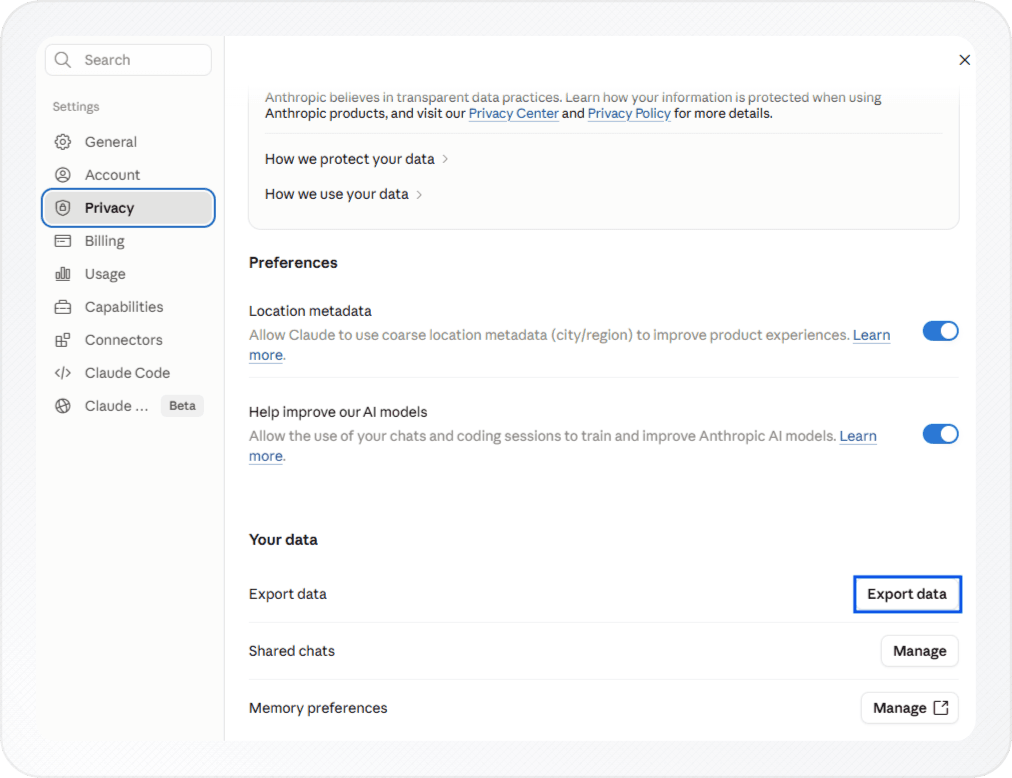The width and height of the screenshot is (1012, 778).
Task: Switch to the Usage section
Action: click(x=128, y=274)
